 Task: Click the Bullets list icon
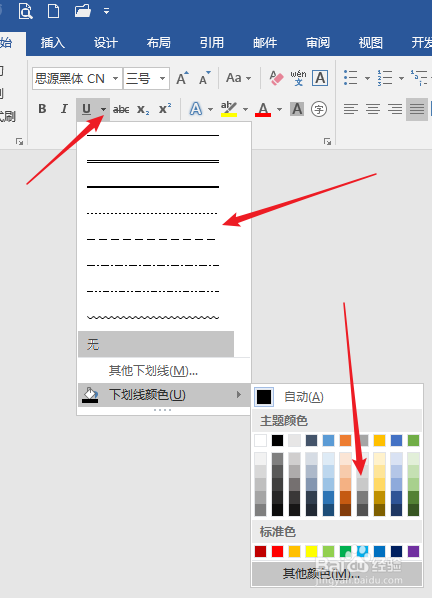(351, 78)
